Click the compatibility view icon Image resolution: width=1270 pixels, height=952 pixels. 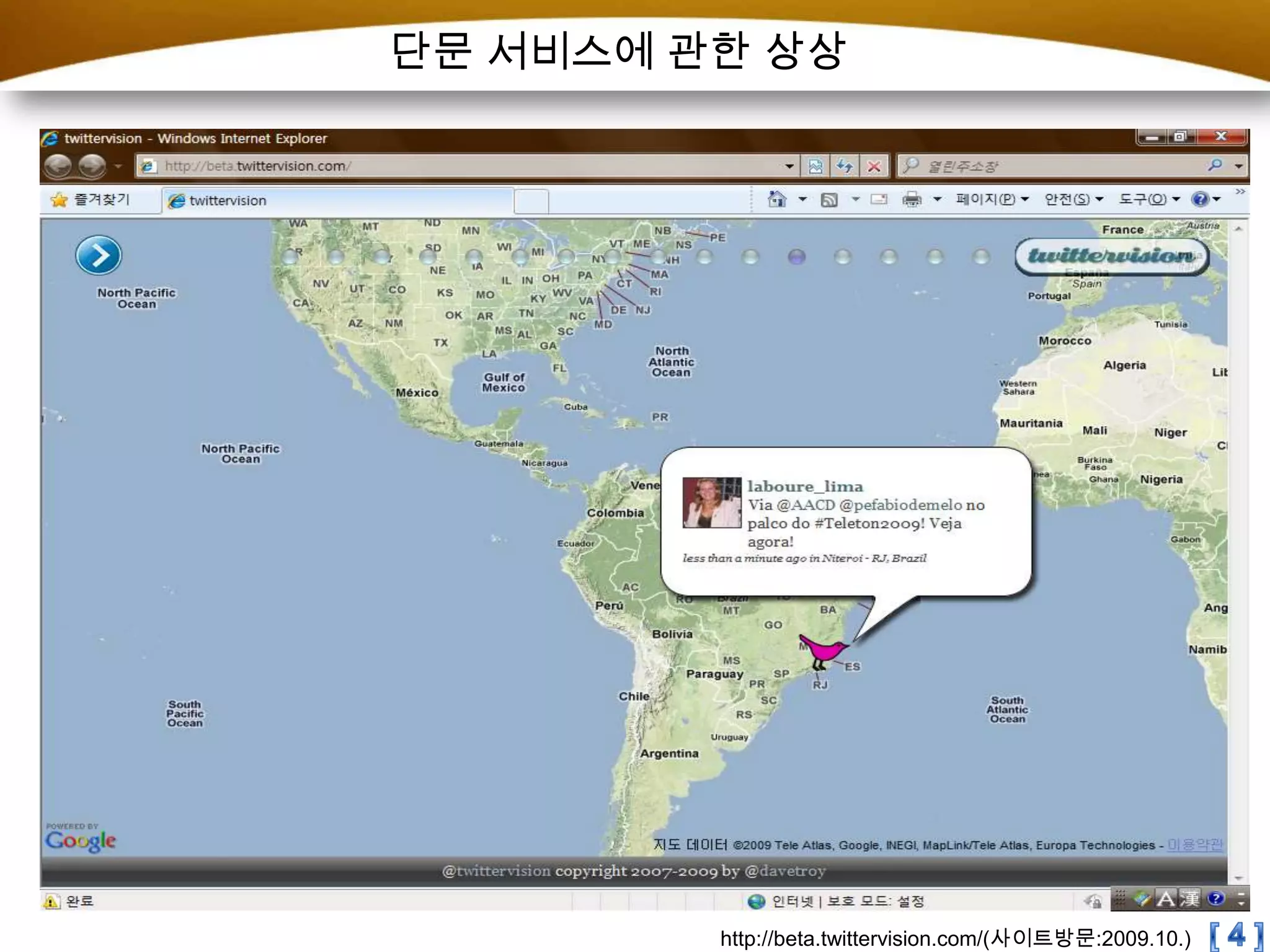(815, 166)
